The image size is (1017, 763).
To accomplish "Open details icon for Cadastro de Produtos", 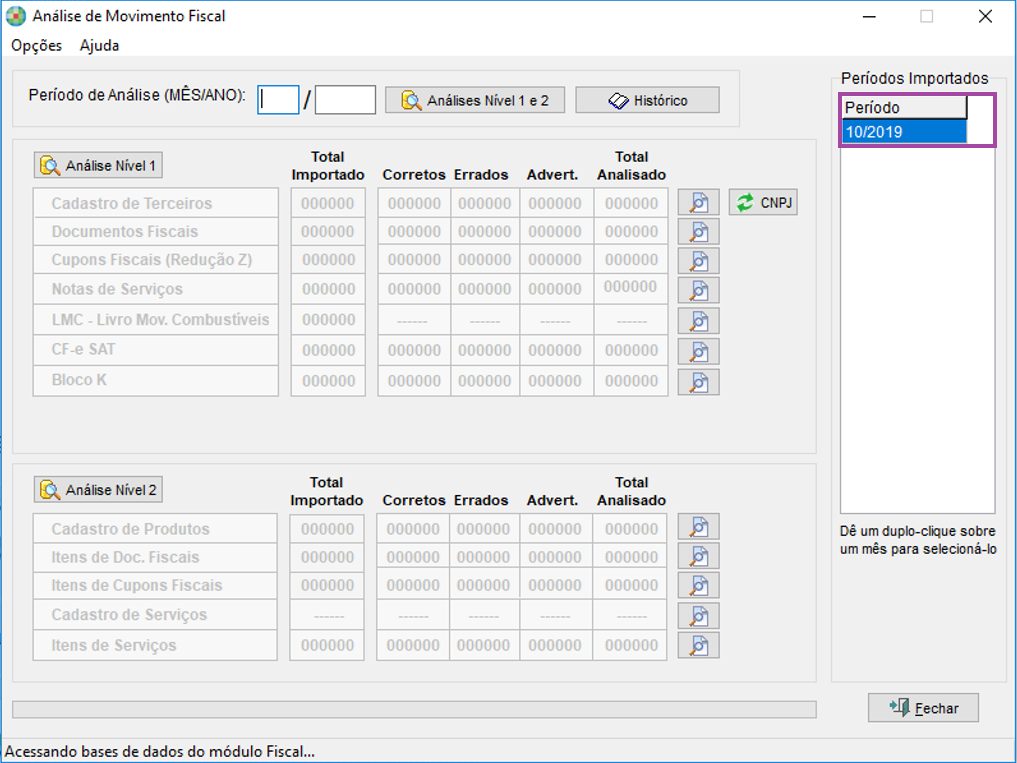I will pyautogui.click(x=699, y=527).
